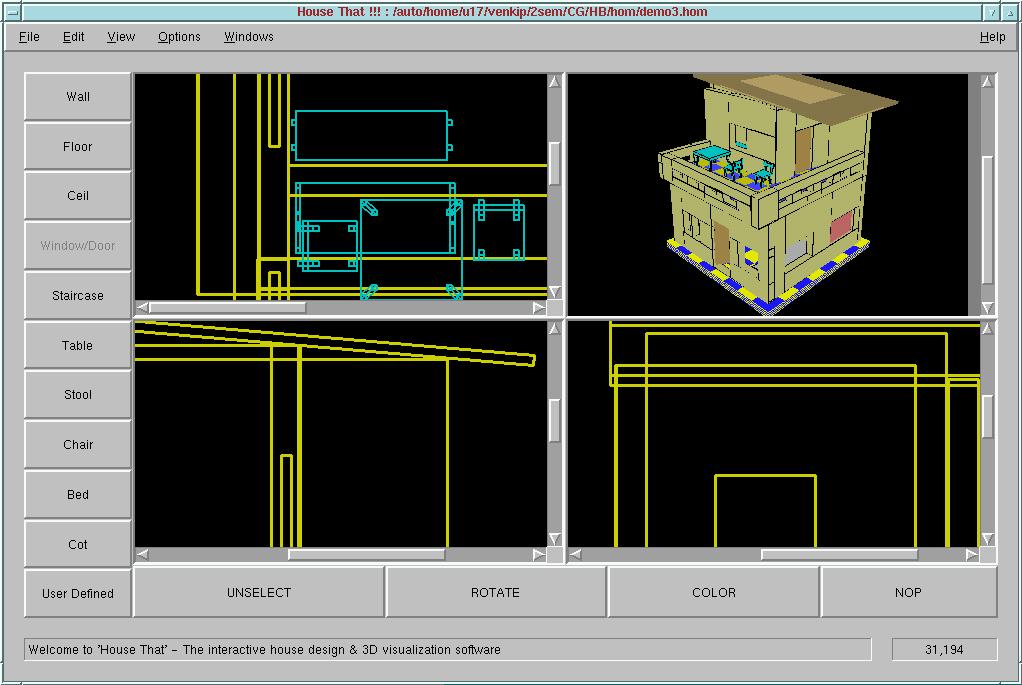
Task: Click bottom-right view scroll down arrow
Action: point(987,538)
